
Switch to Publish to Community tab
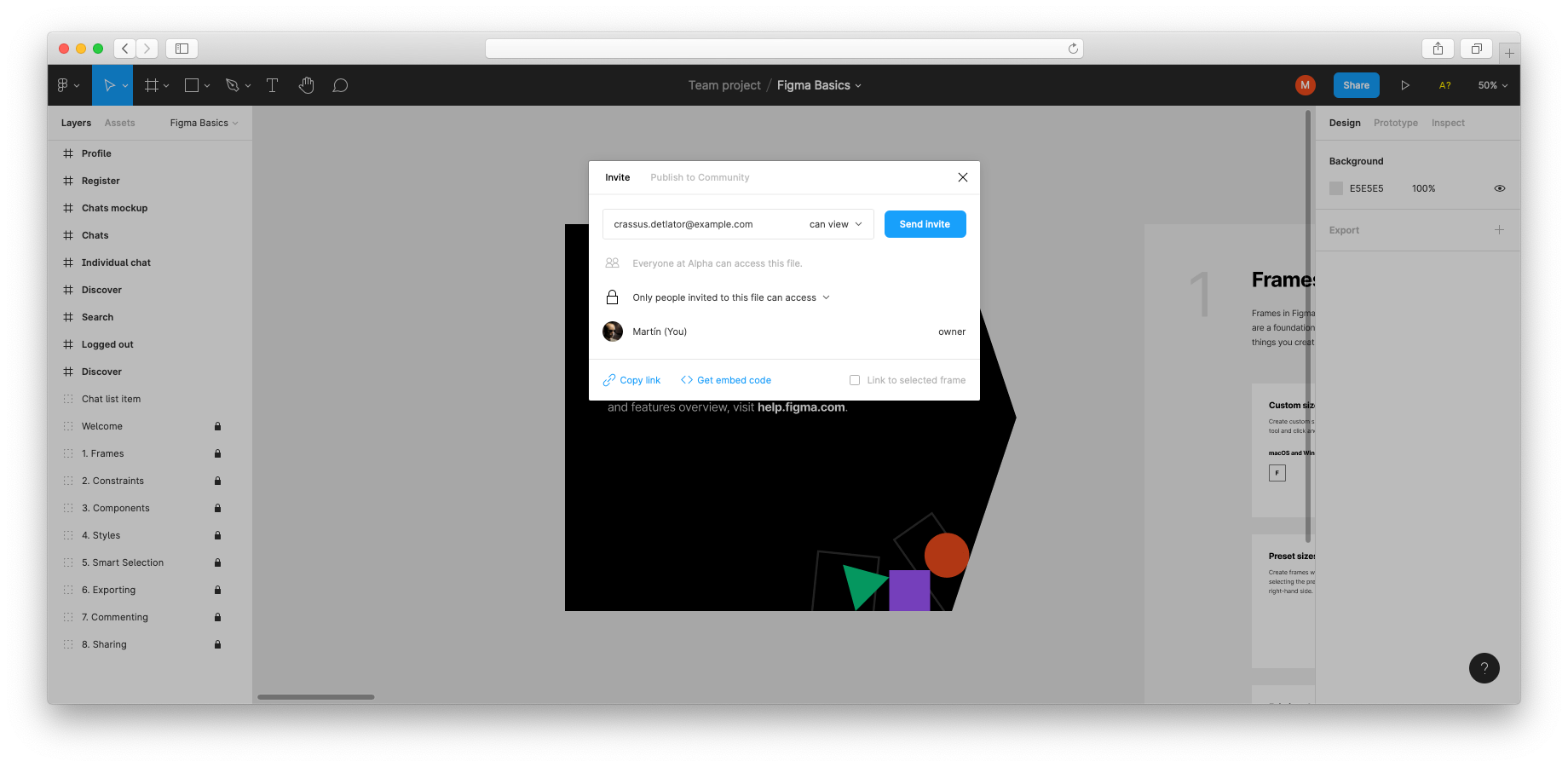click(700, 177)
